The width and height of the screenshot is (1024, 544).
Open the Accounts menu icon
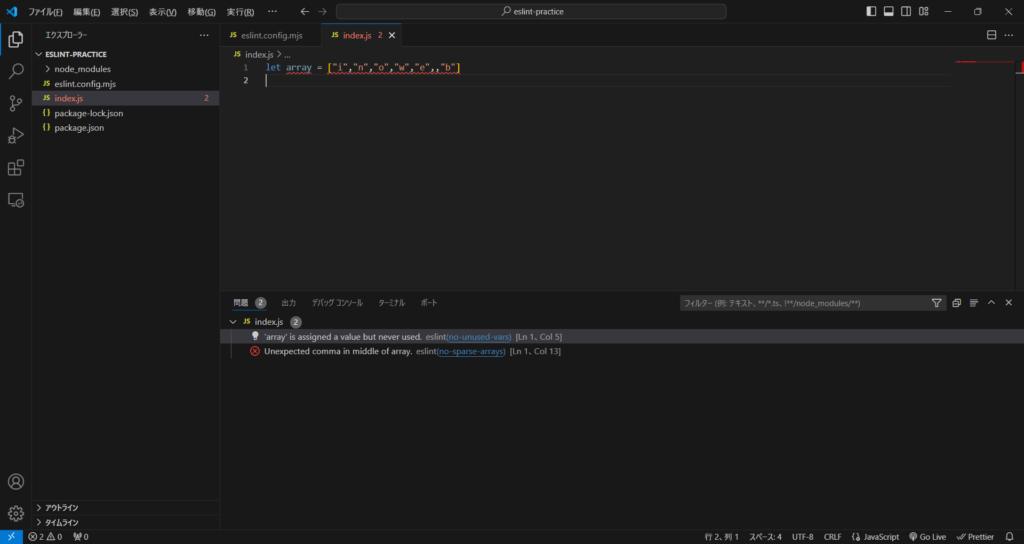pyautogui.click(x=16, y=482)
